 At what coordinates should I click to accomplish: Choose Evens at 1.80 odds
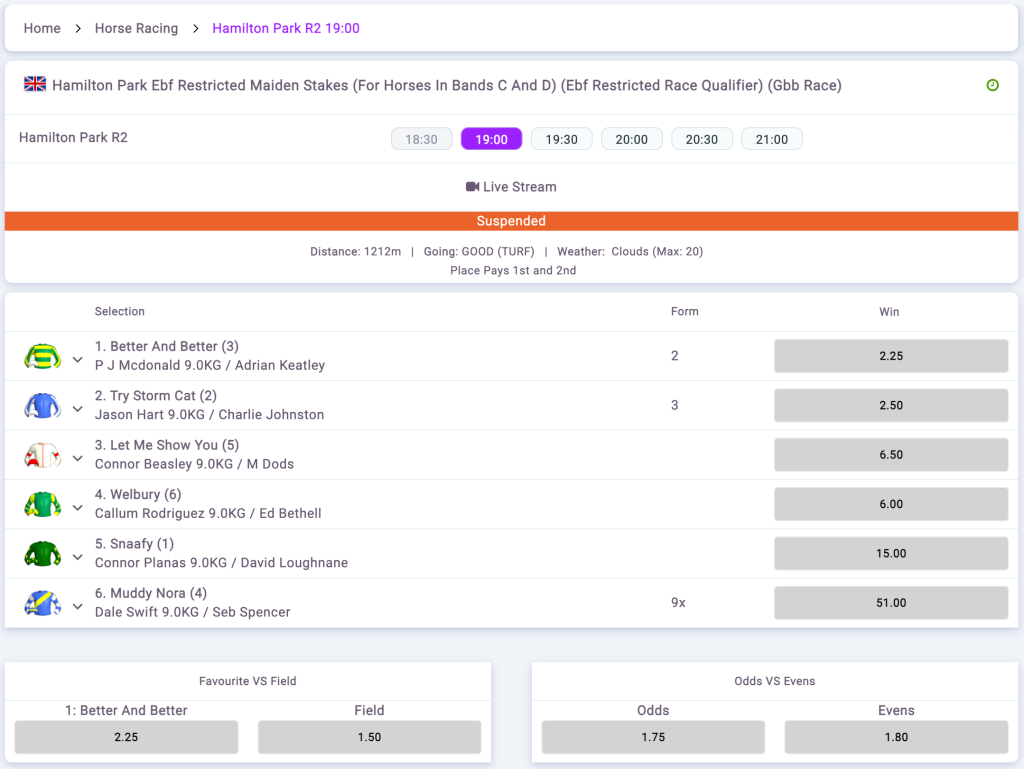(896, 737)
